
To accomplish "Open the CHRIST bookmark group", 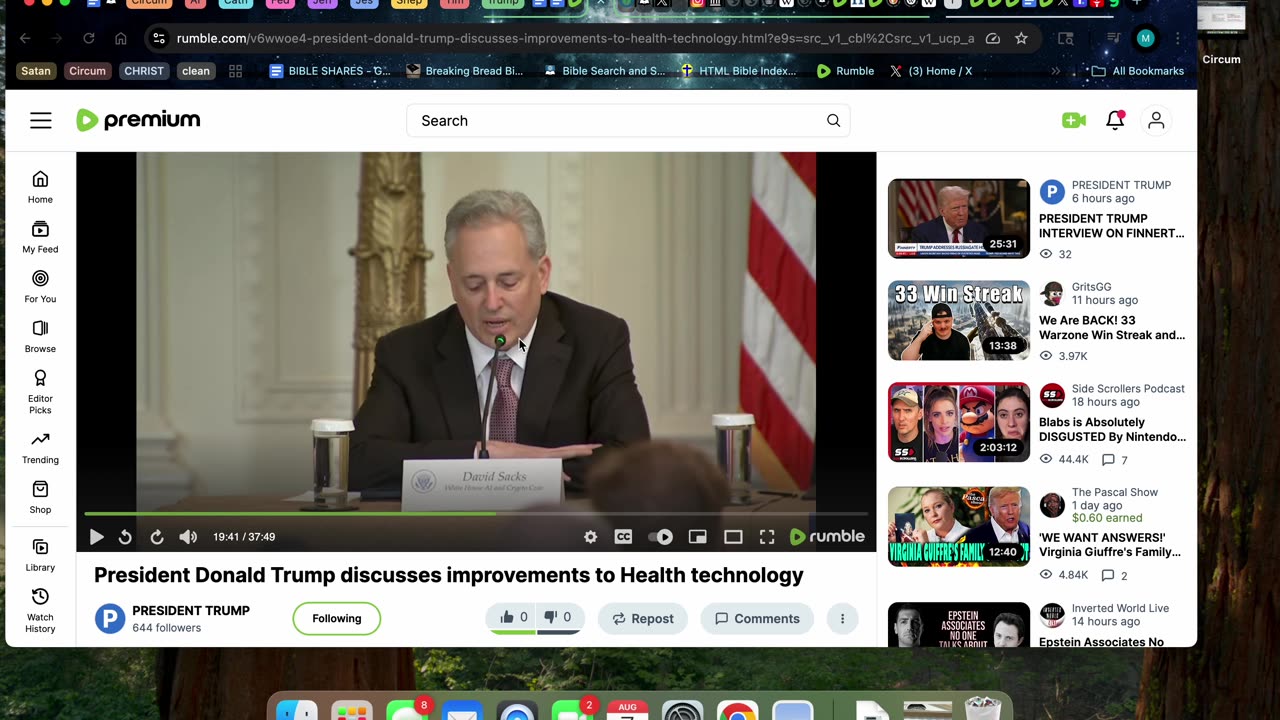I will [x=144, y=71].
